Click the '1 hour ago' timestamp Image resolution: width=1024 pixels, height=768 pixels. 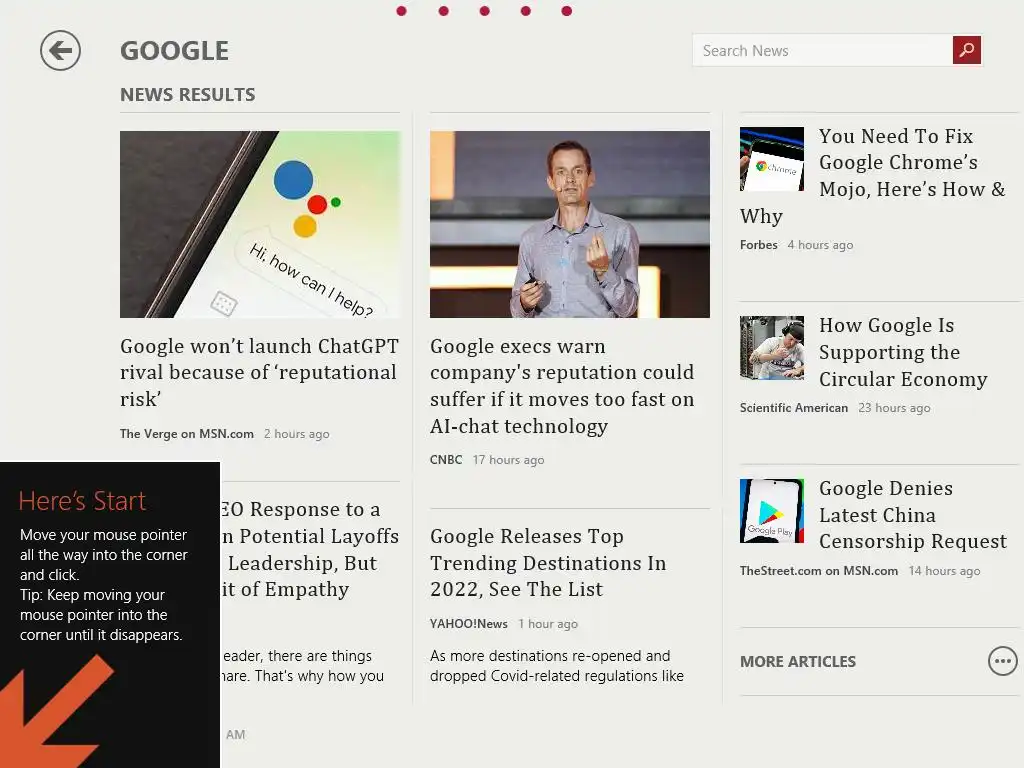[548, 624]
